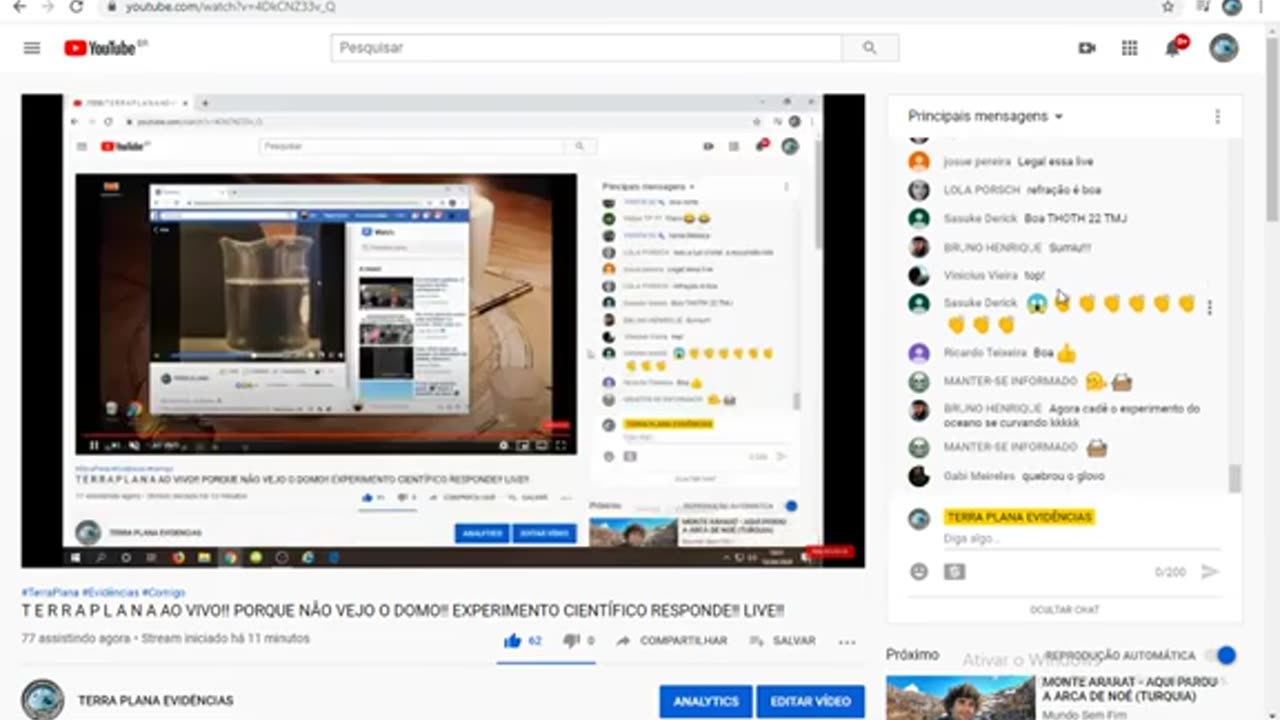Open the create video camera icon
Screen dimensions: 1280x720
[1087, 48]
